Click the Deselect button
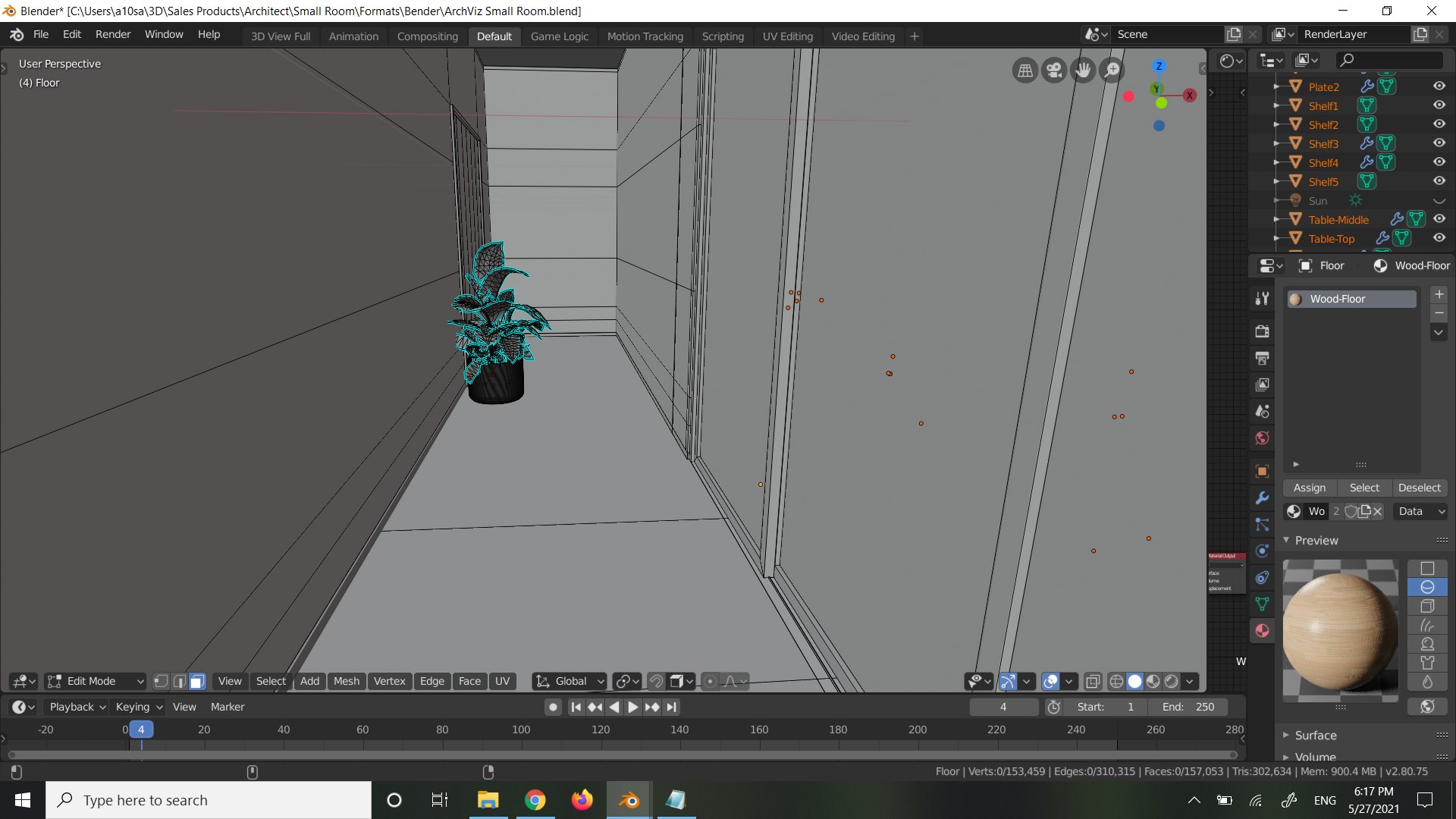The height and width of the screenshot is (819, 1456). [x=1419, y=488]
